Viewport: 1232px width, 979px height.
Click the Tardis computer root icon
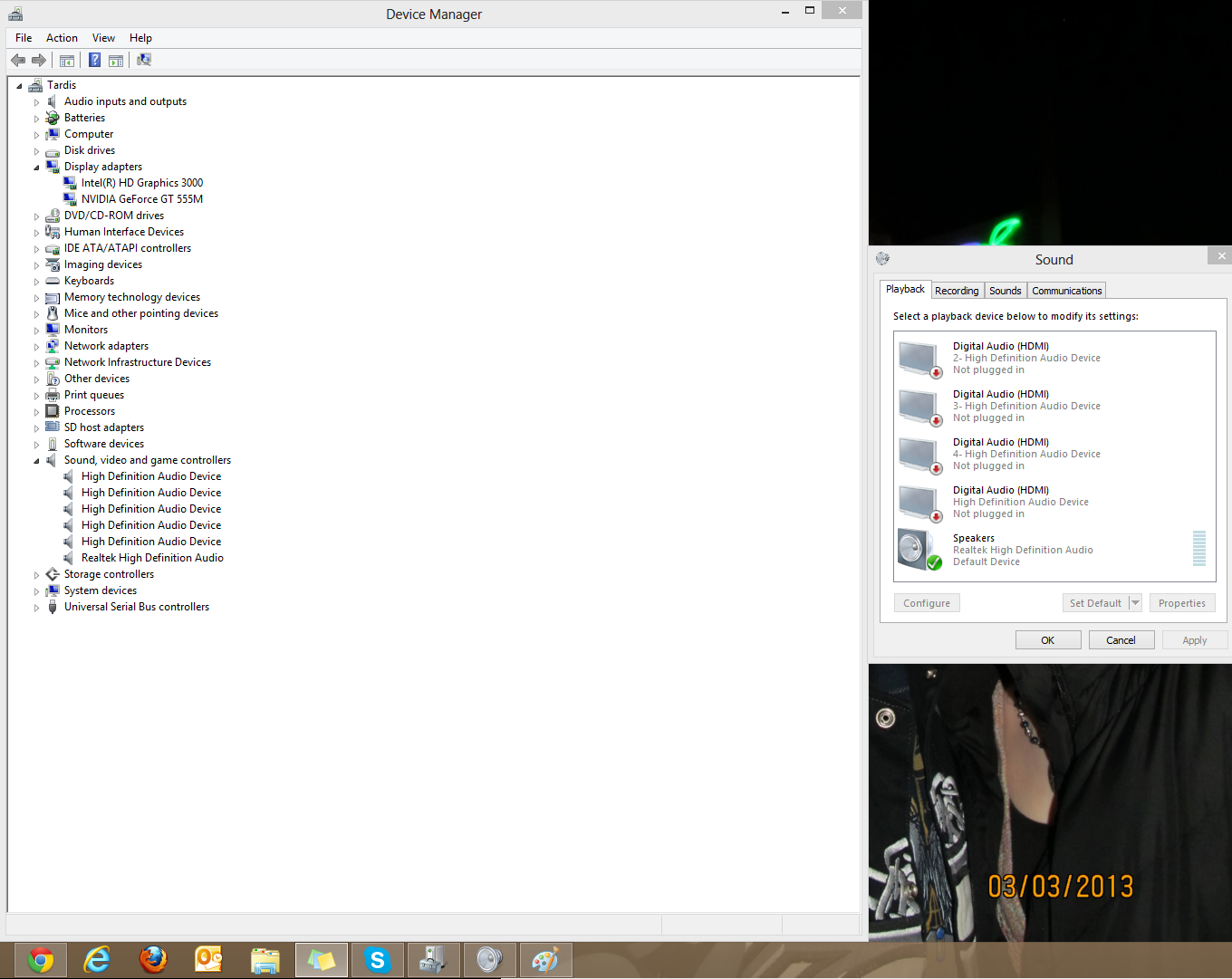pyautogui.click(x=35, y=85)
